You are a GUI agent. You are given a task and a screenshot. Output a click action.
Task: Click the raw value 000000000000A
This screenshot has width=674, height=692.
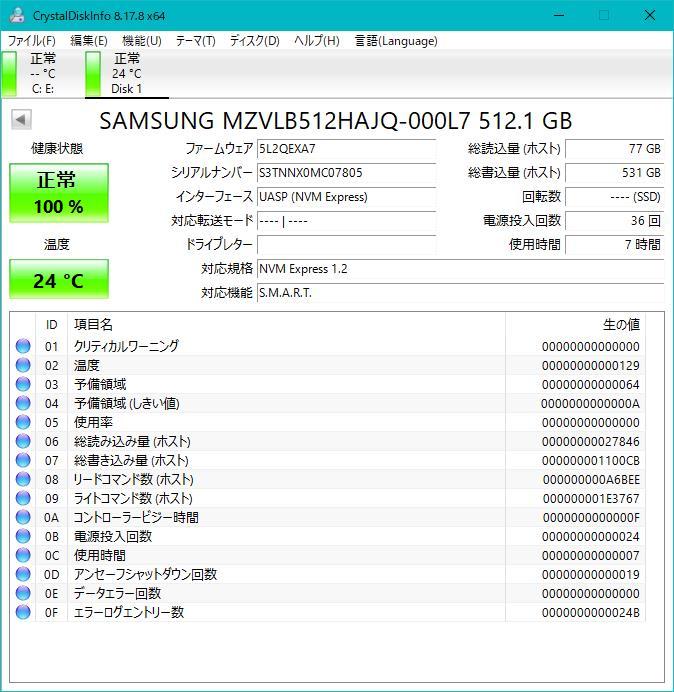[x=590, y=403]
